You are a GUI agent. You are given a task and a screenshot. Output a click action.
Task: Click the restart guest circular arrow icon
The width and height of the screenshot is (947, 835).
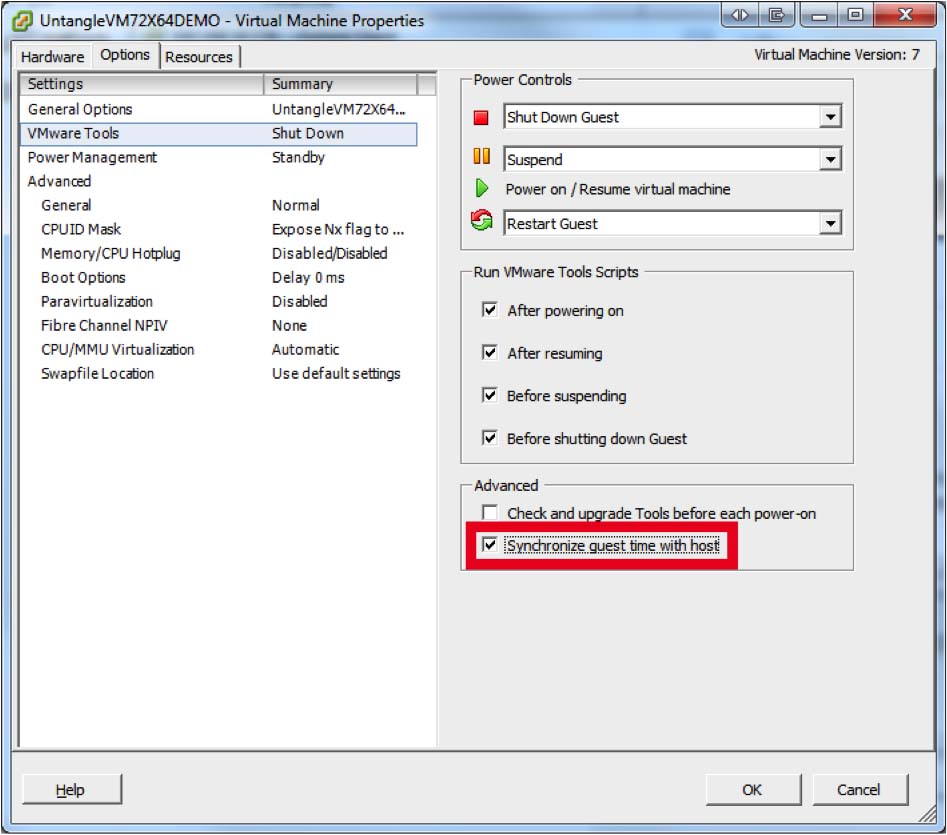click(x=481, y=220)
